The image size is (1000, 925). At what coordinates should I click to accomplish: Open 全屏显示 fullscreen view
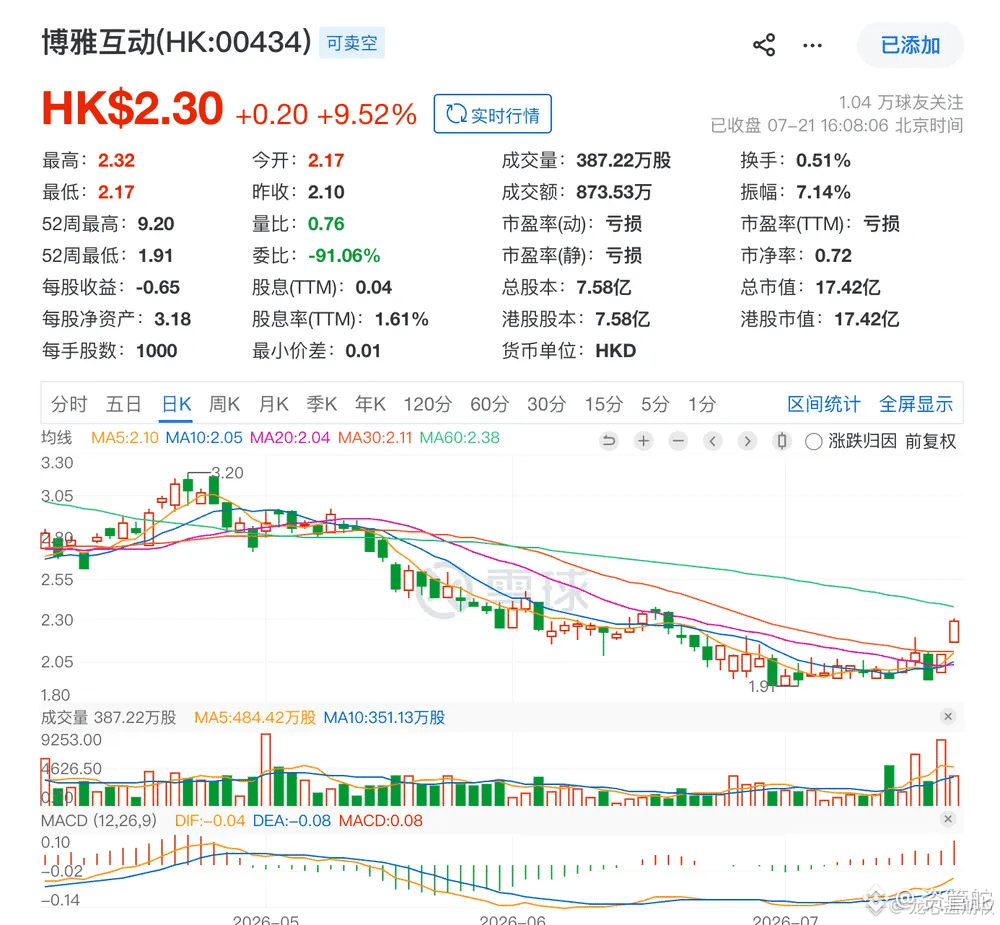[916, 404]
